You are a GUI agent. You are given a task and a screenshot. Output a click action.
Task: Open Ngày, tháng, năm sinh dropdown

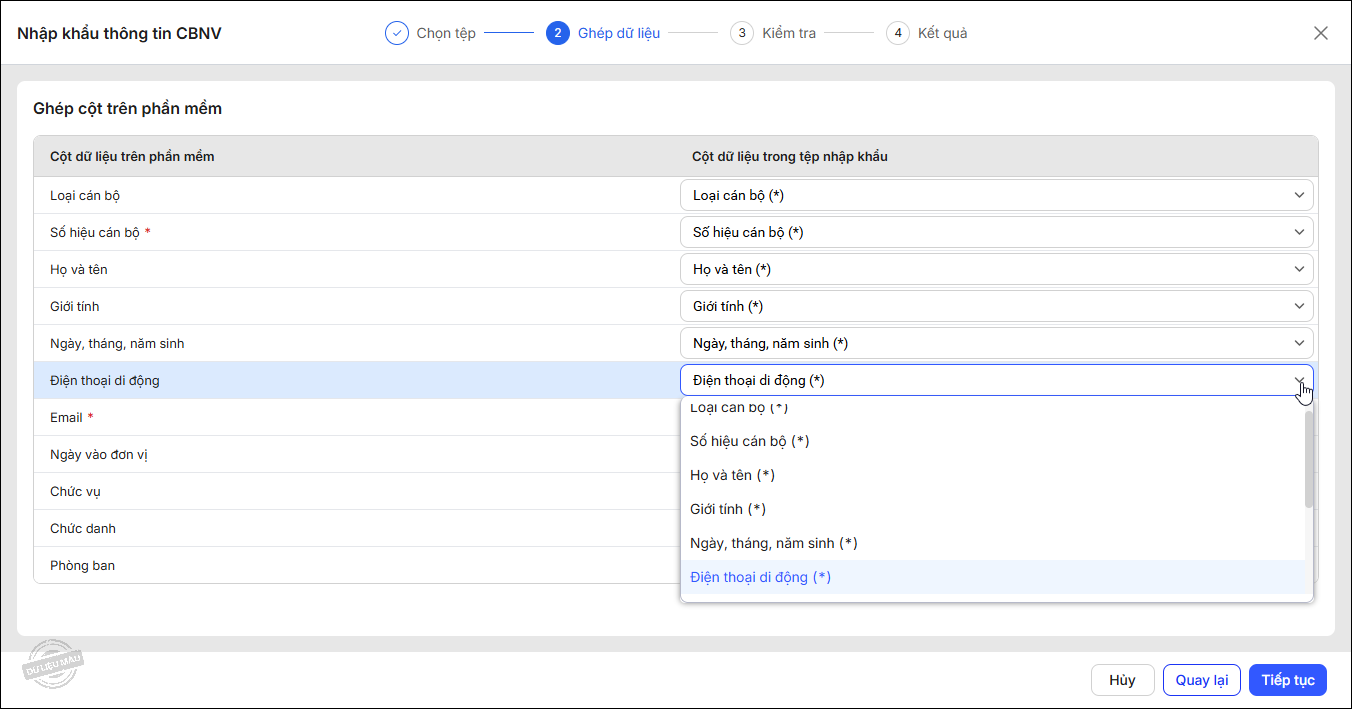[x=1299, y=344]
